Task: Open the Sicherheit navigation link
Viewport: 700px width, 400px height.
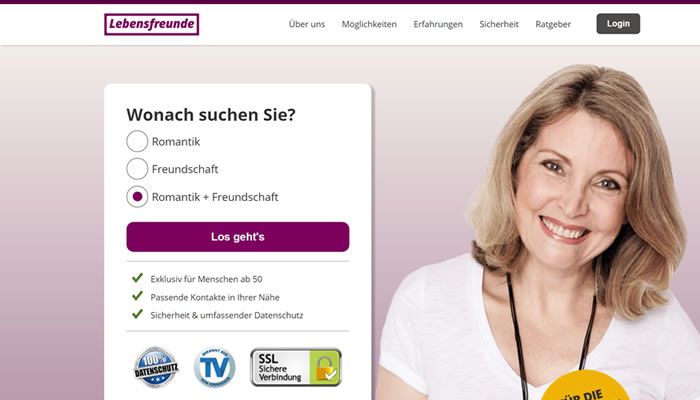Action: pyautogui.click(x=499, y=24)
